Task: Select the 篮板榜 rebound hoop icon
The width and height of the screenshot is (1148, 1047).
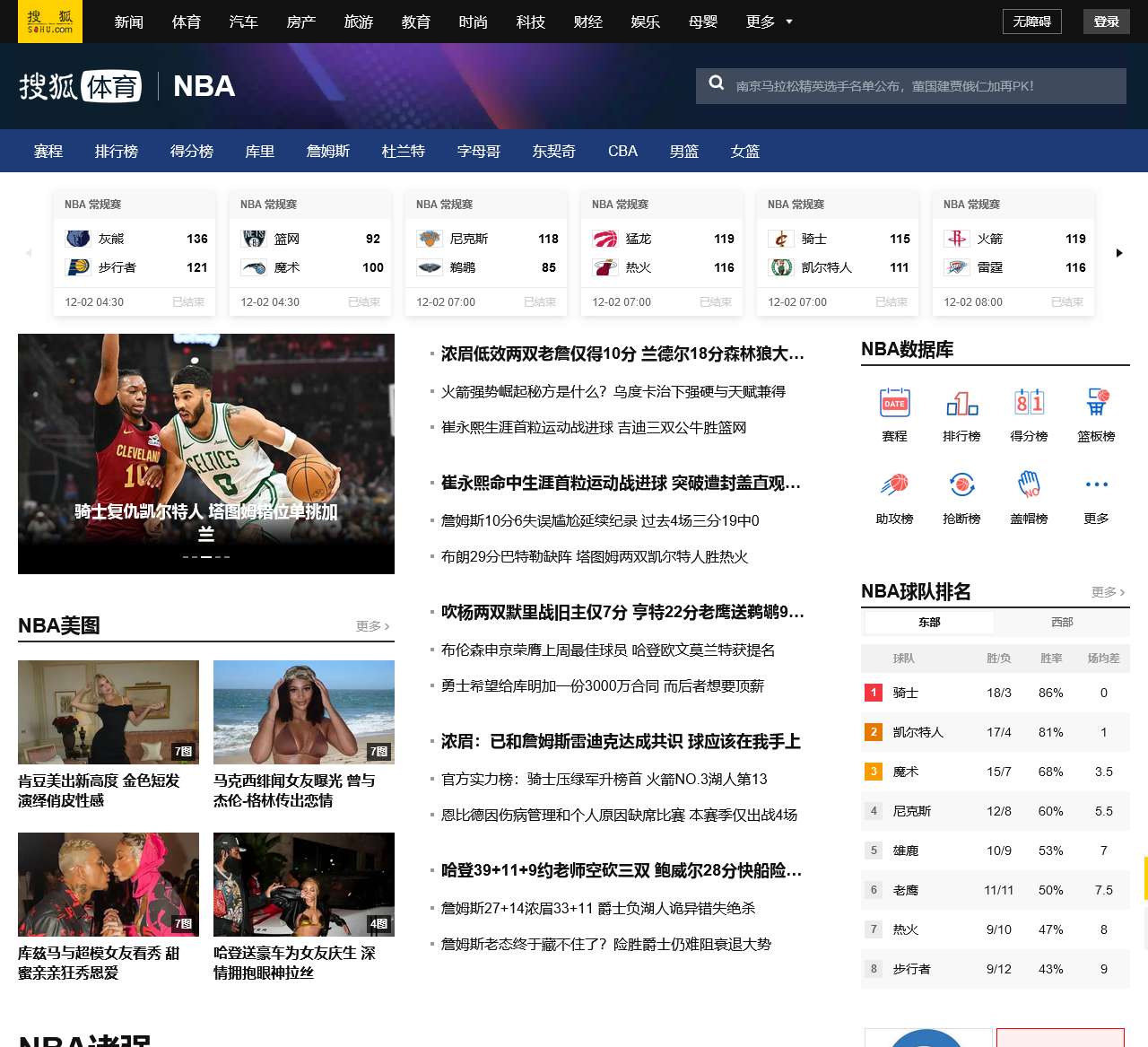Action: pyautogui.click(x=1096, y=403)
